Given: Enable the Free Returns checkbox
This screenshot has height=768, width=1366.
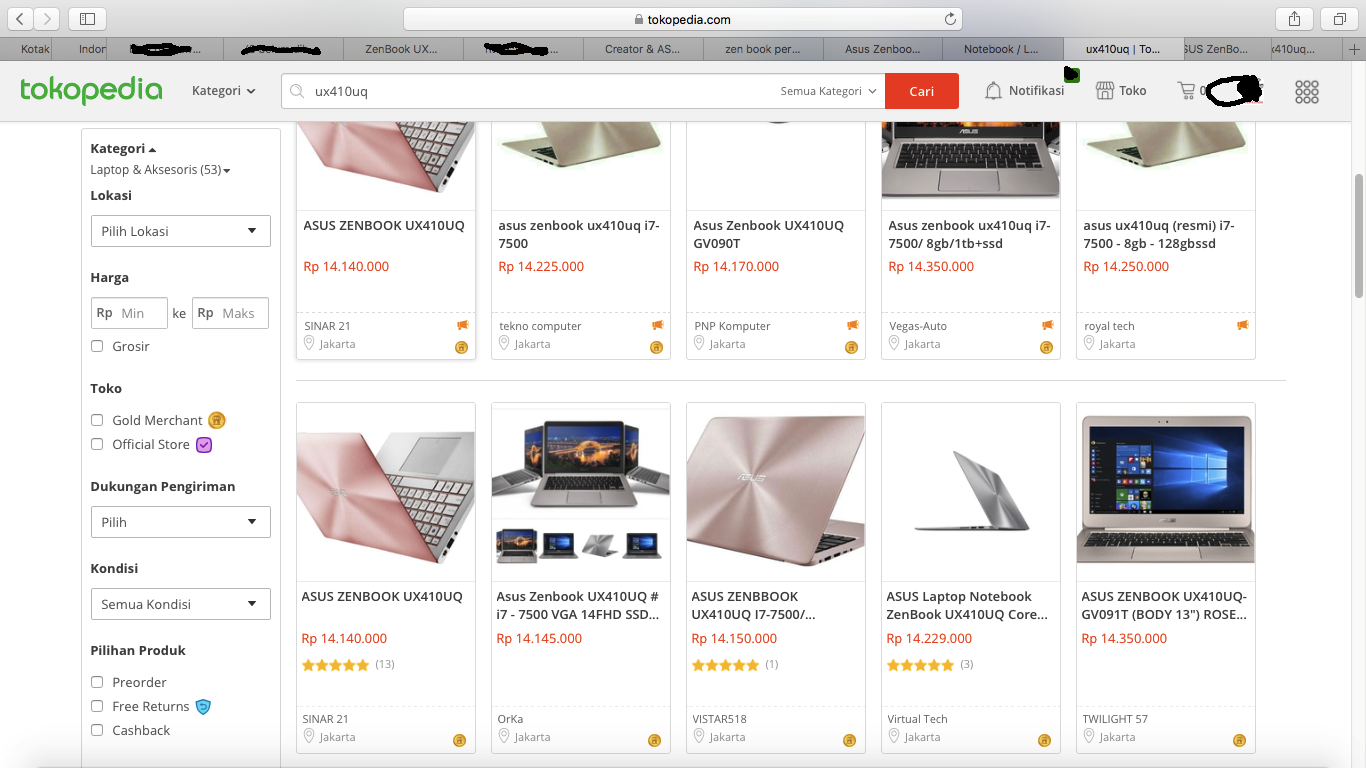Looking at the screenshot, I should tap(97, 706).
